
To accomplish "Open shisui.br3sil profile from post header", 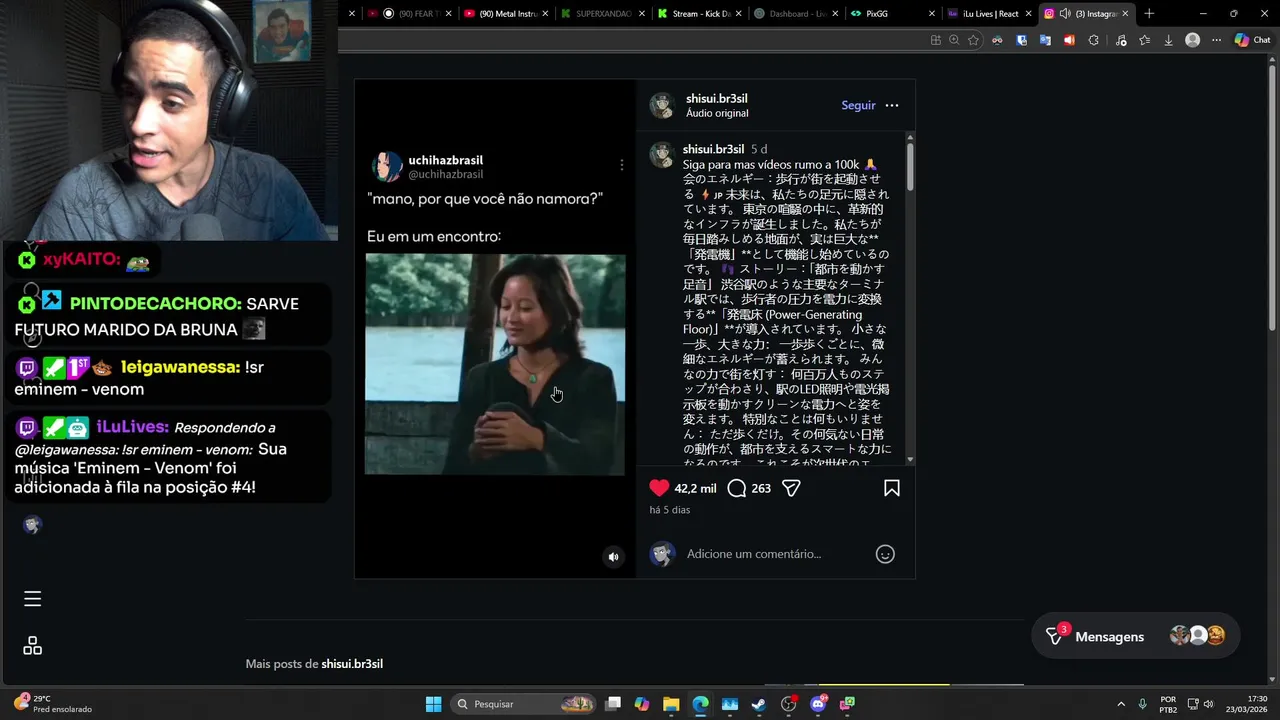I will [x=716, y=99].
